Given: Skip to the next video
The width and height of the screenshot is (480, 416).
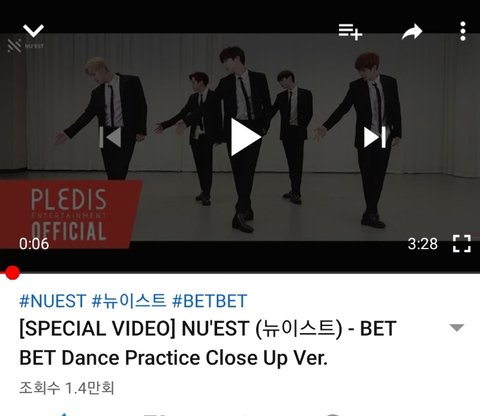Looking at the screenshot, I should [x=375, y=137].
